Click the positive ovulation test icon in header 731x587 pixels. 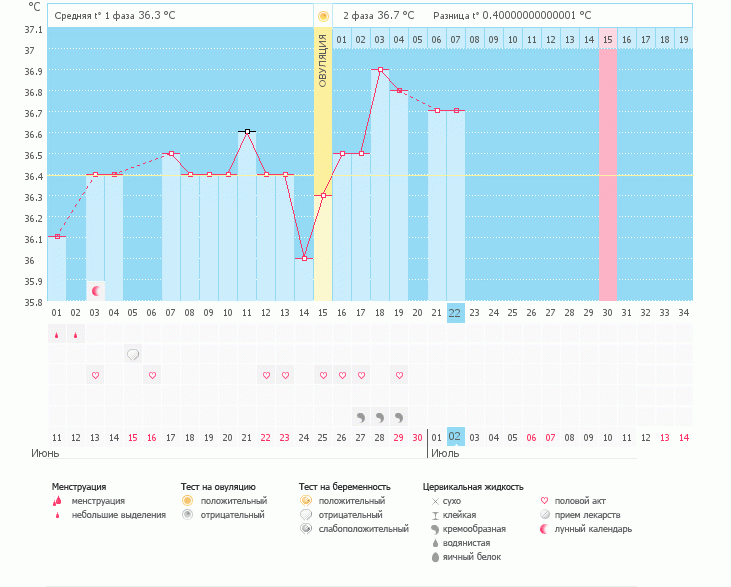click(x=322, y=16)
